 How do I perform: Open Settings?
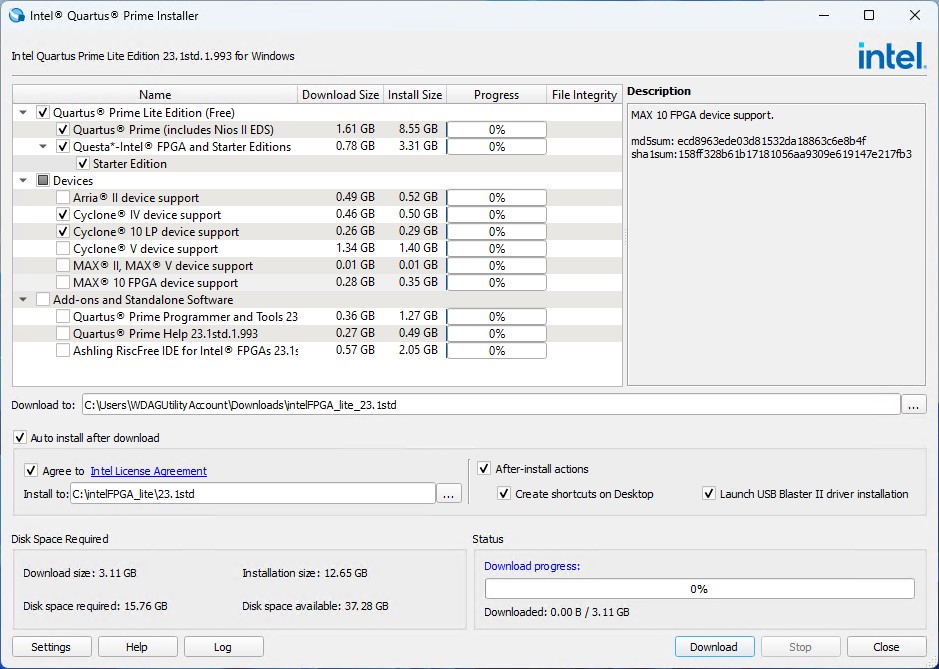tap(51, 647)
